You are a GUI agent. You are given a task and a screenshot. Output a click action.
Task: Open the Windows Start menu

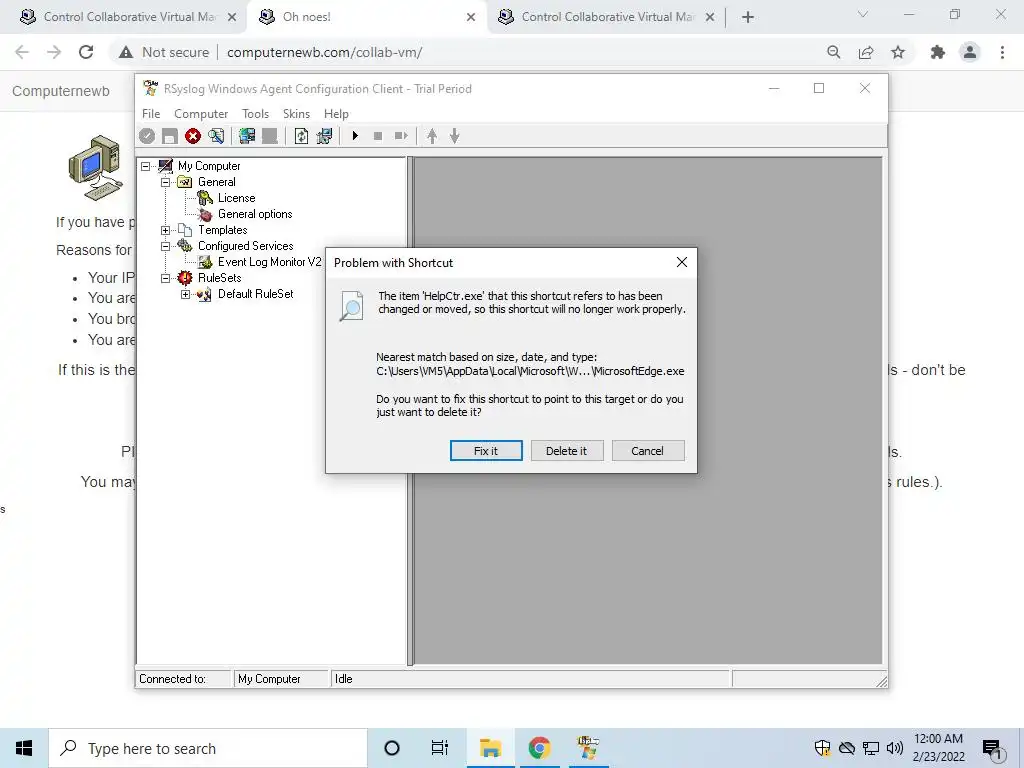point(24,748)
